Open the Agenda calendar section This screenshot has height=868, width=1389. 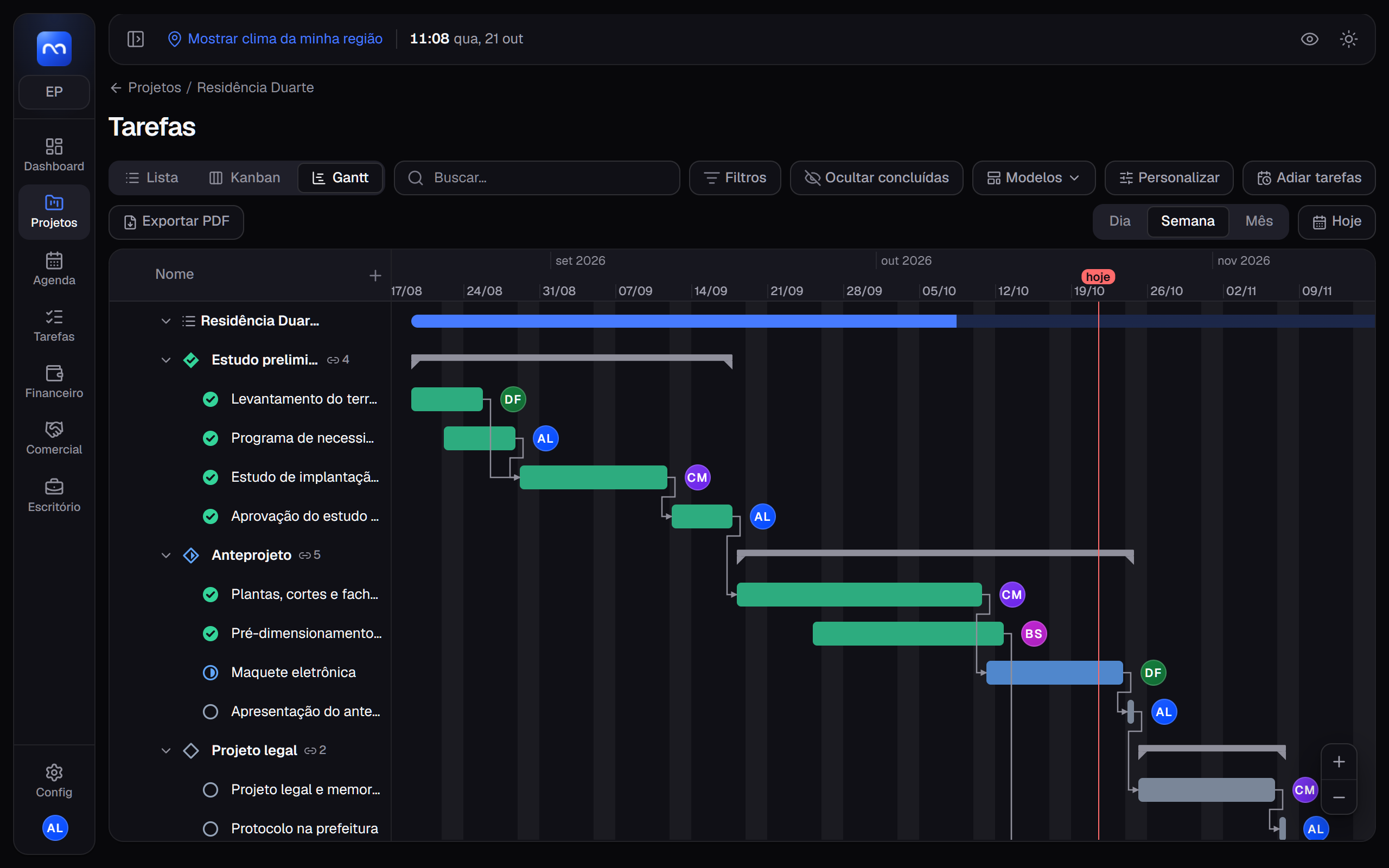(54, 269)
